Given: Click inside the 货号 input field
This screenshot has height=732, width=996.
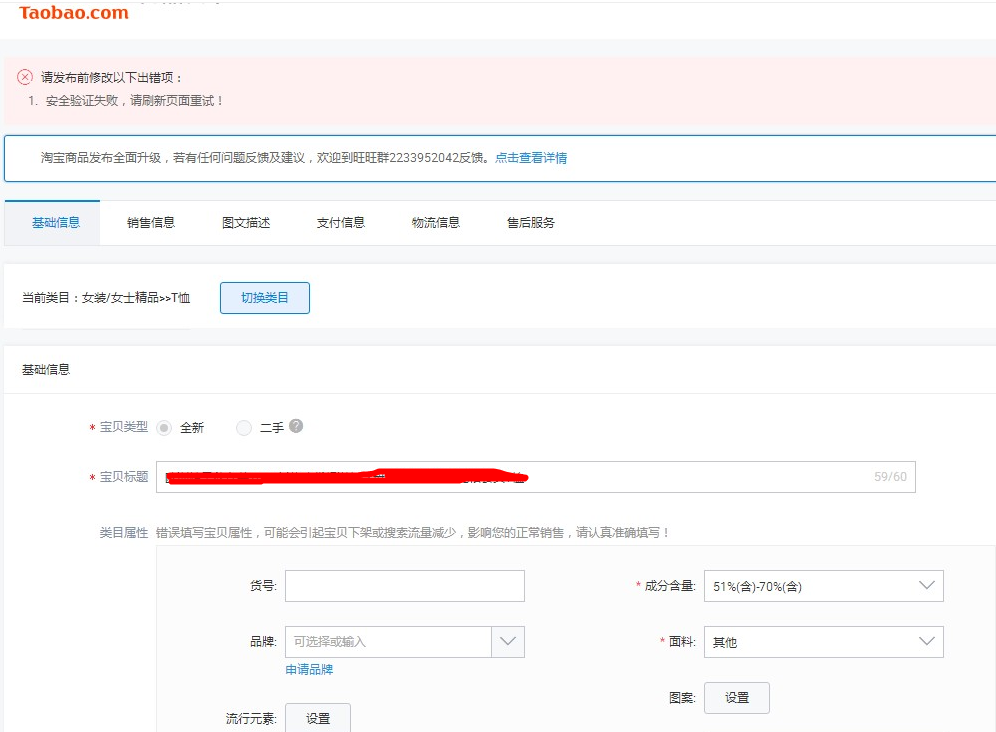Looking at the screenshot, I should tap(404, 586).
